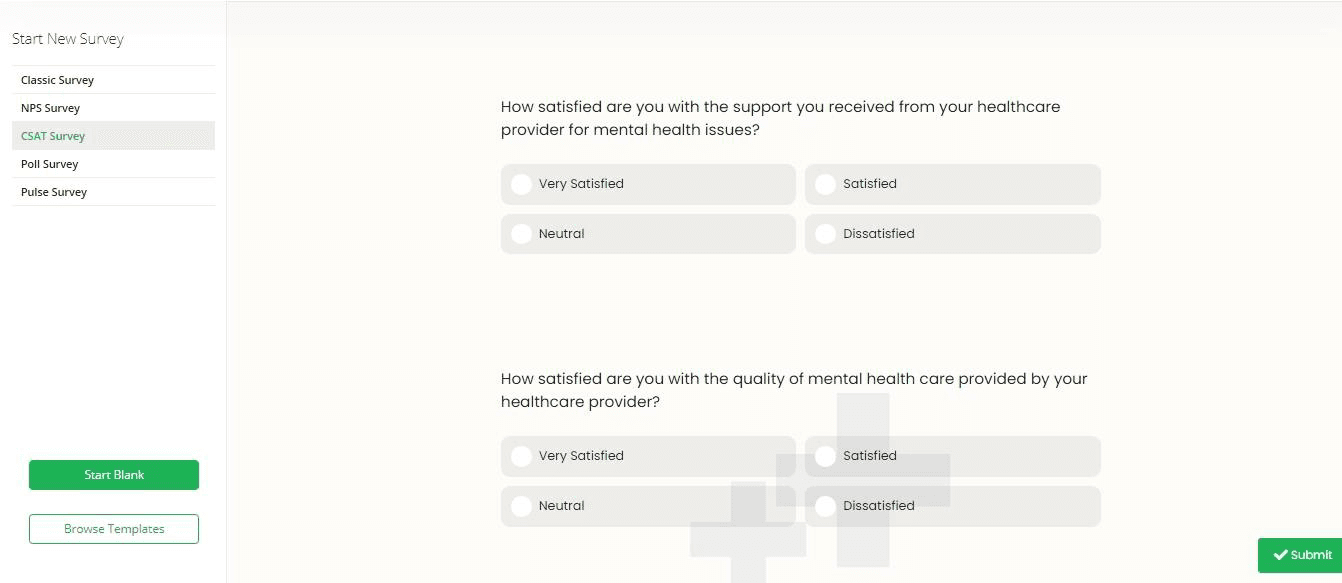Screen dimensions: 1342x583
Task: Click the checkmark icon on the Submit button
Action: pyautogui.click(x=1280, y=555)
